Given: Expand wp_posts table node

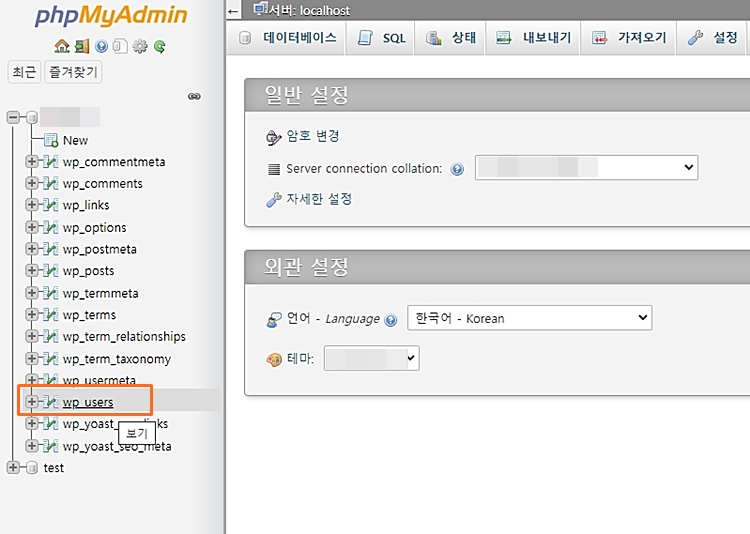Looking at the screenshot, I should tap(32, 270).
